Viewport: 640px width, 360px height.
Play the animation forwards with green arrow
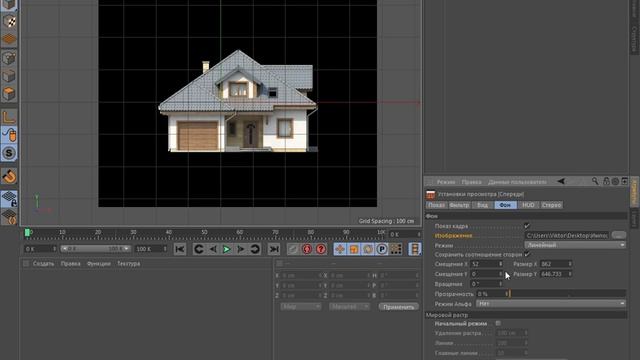(227, 249)
